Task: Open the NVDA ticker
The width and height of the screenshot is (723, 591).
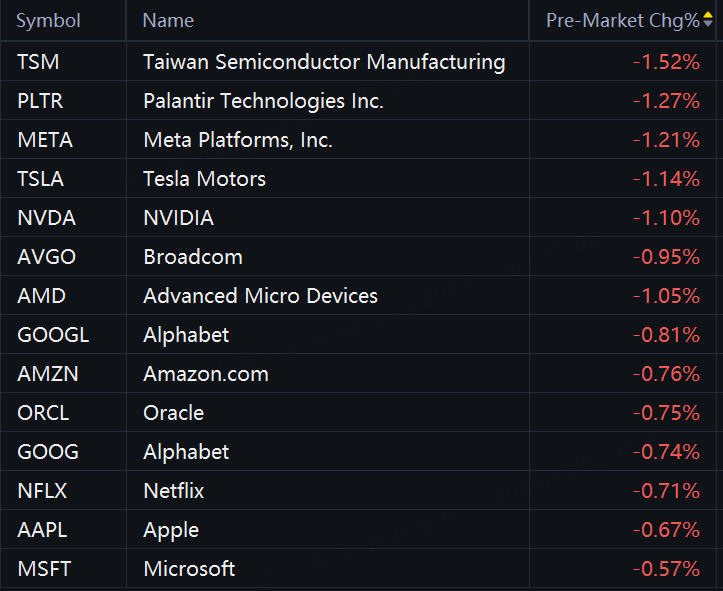Action: [46, 218]
